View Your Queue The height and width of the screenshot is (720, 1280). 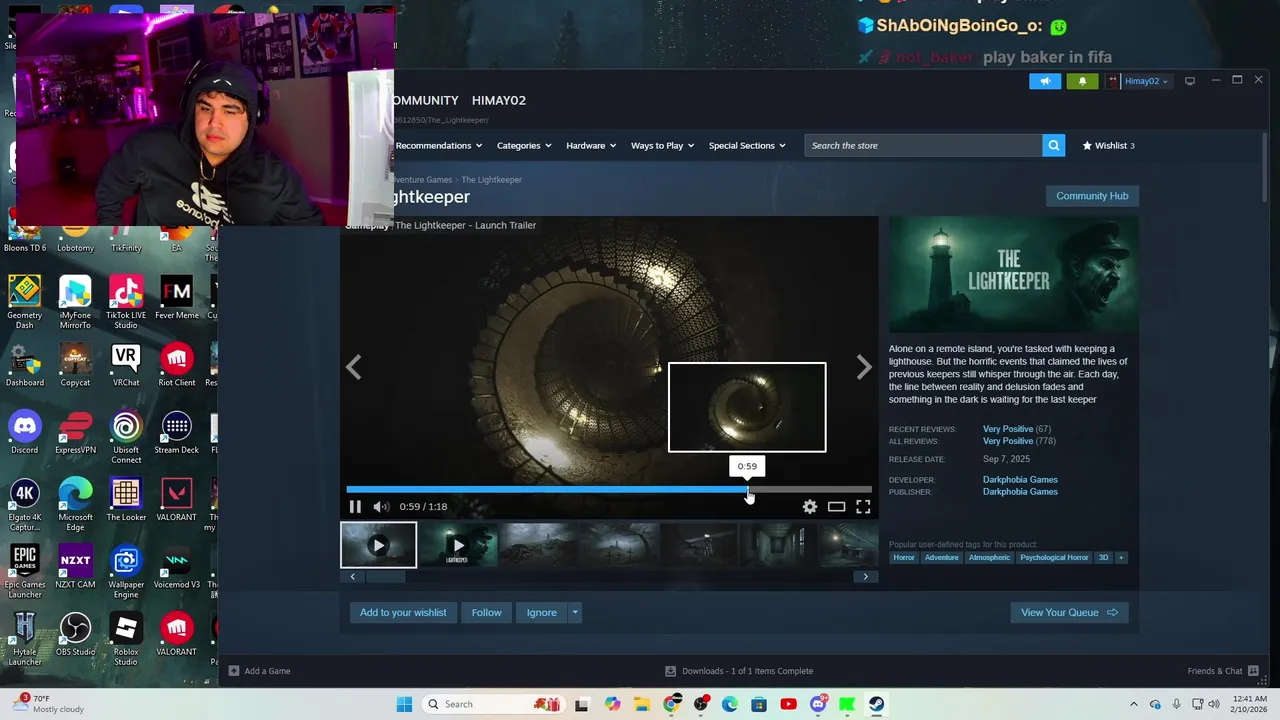(1069, 613)
